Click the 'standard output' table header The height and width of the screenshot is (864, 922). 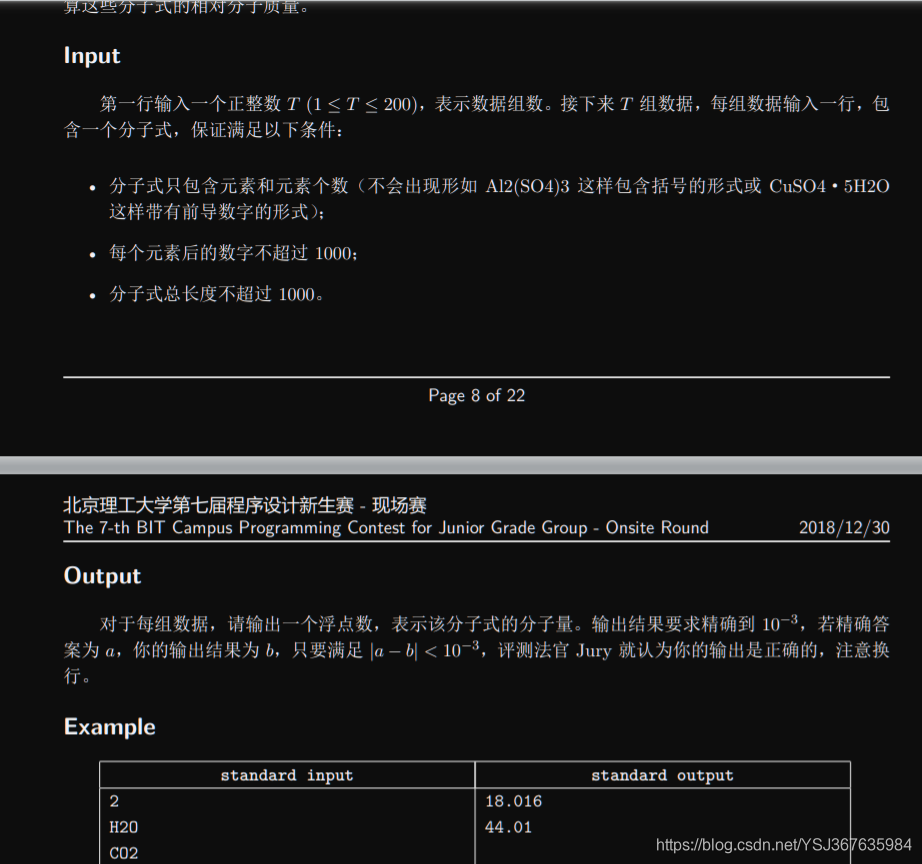(x=662, y=775)
